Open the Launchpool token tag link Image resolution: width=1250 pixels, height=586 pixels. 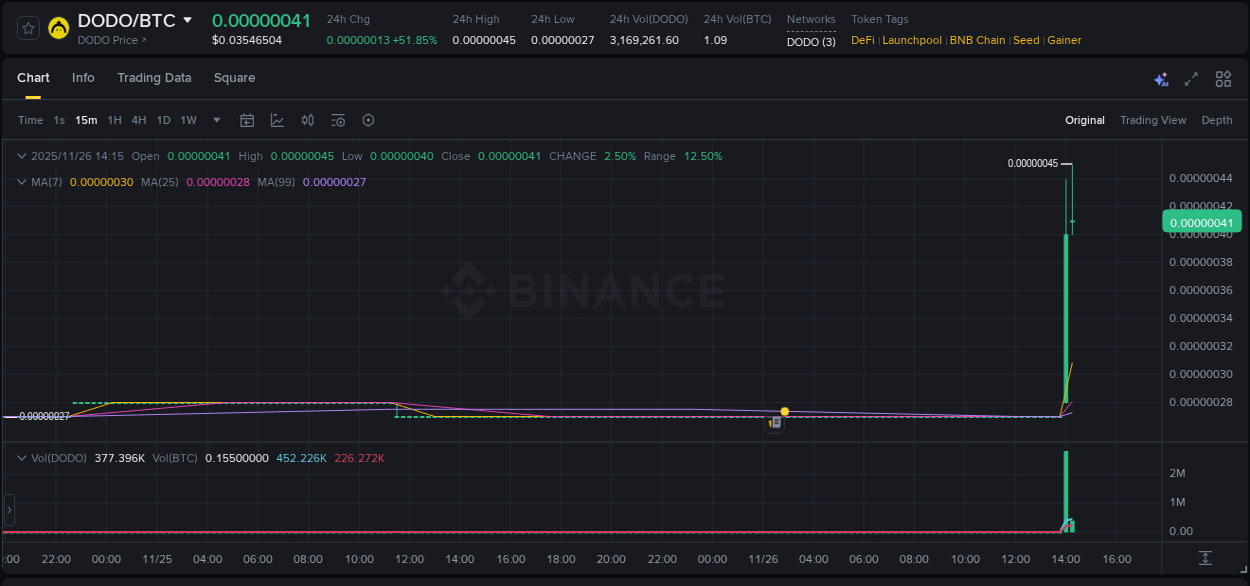click(x=911, y=40)
